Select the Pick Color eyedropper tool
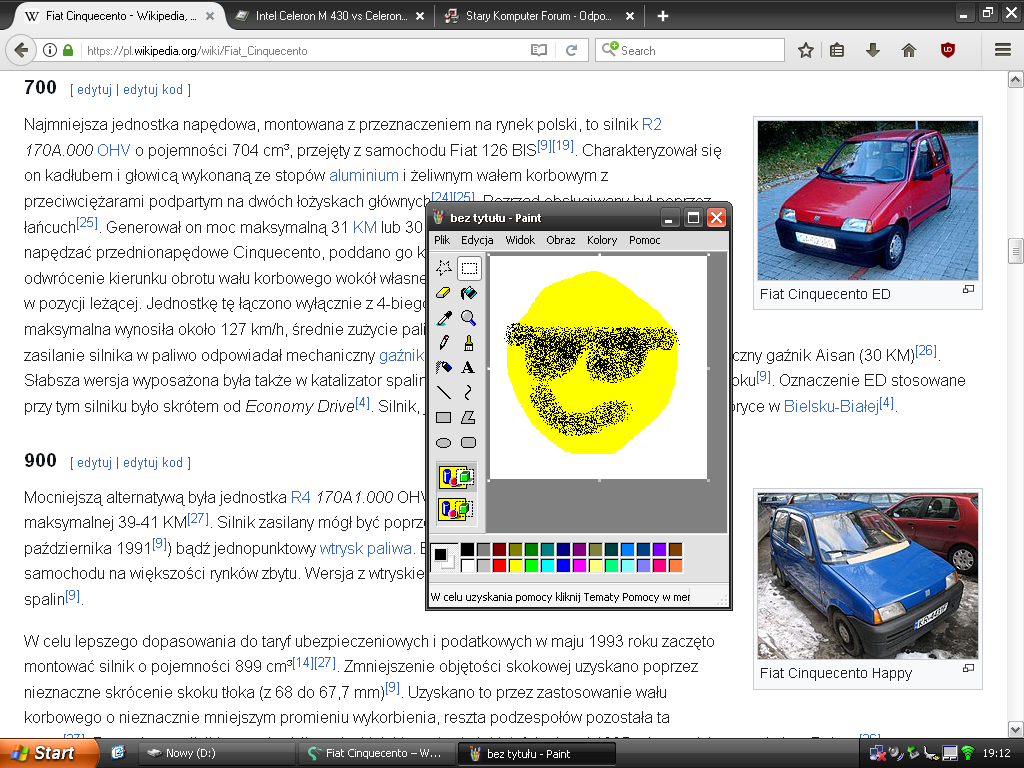The width and height of the screenshot is (1024, 768). pyautogui.click(x=443, y=318)
